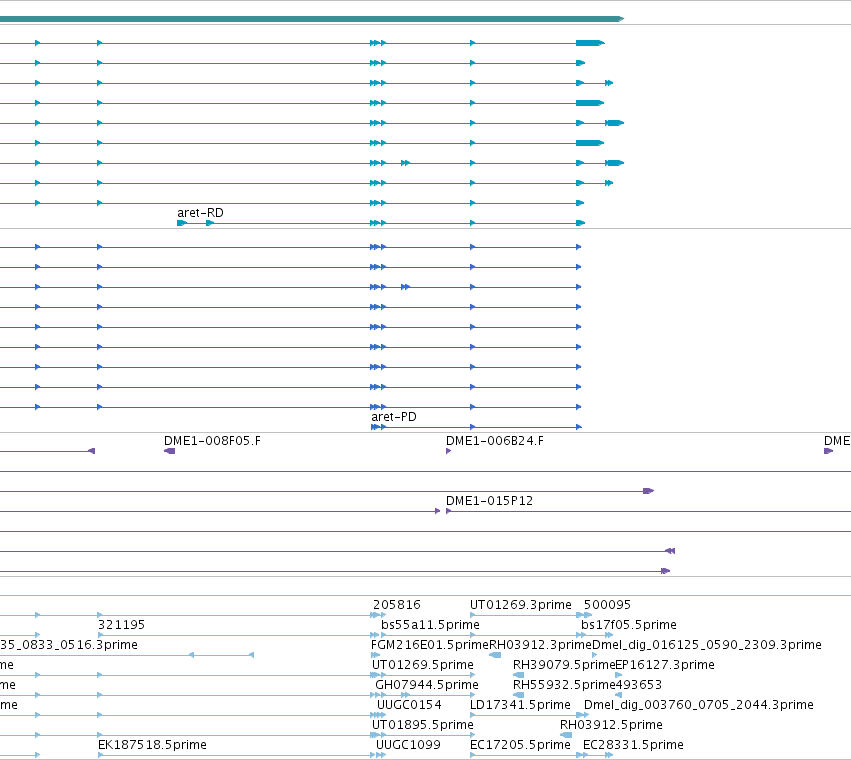Click Dmel_dig_016125_0590_2309.3prime label
851x760 pixels.
707,645
